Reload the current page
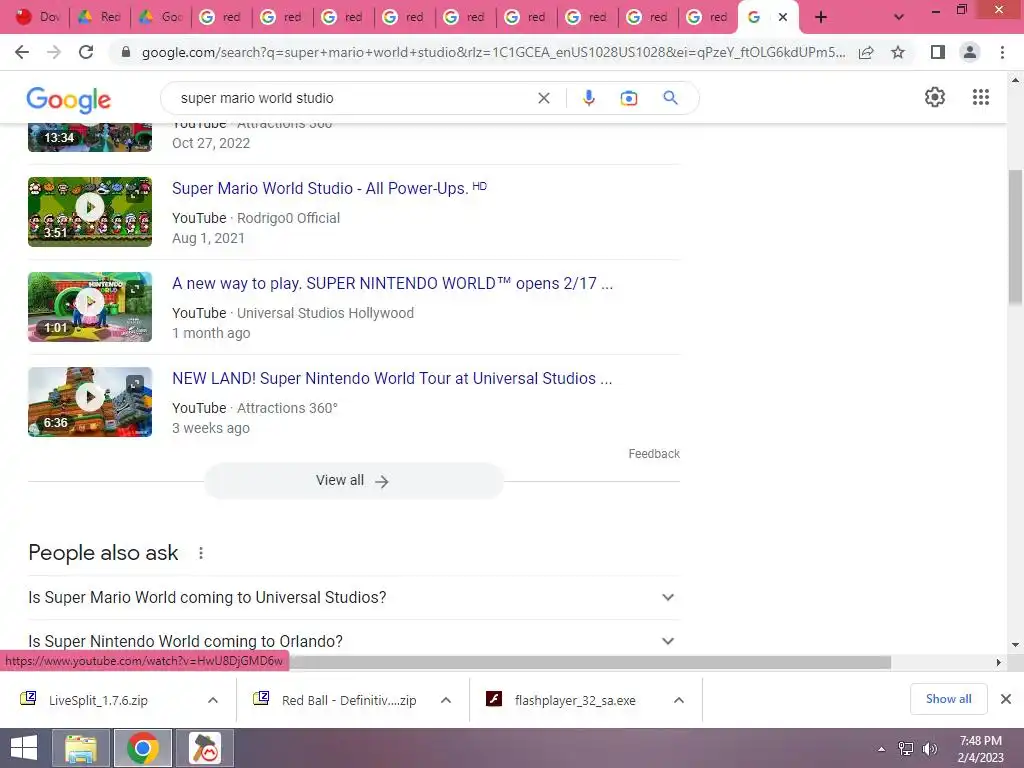The width and height of the screenshot is (1024, 768). [86, 52]
